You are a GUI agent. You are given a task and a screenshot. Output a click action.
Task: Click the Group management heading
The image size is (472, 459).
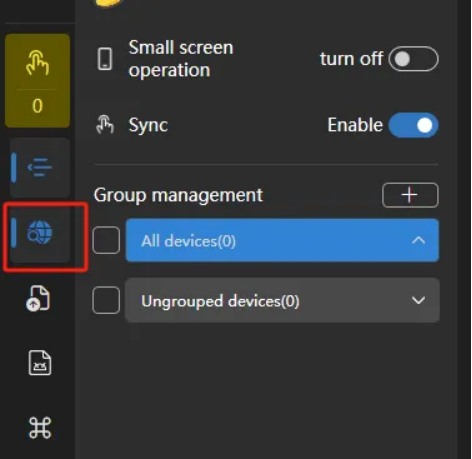point(178,195)
